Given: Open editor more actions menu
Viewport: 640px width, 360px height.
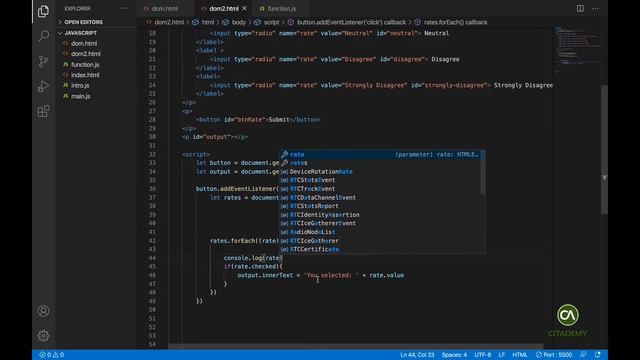Looking at the screenshot, I should [x=596, y=8].
